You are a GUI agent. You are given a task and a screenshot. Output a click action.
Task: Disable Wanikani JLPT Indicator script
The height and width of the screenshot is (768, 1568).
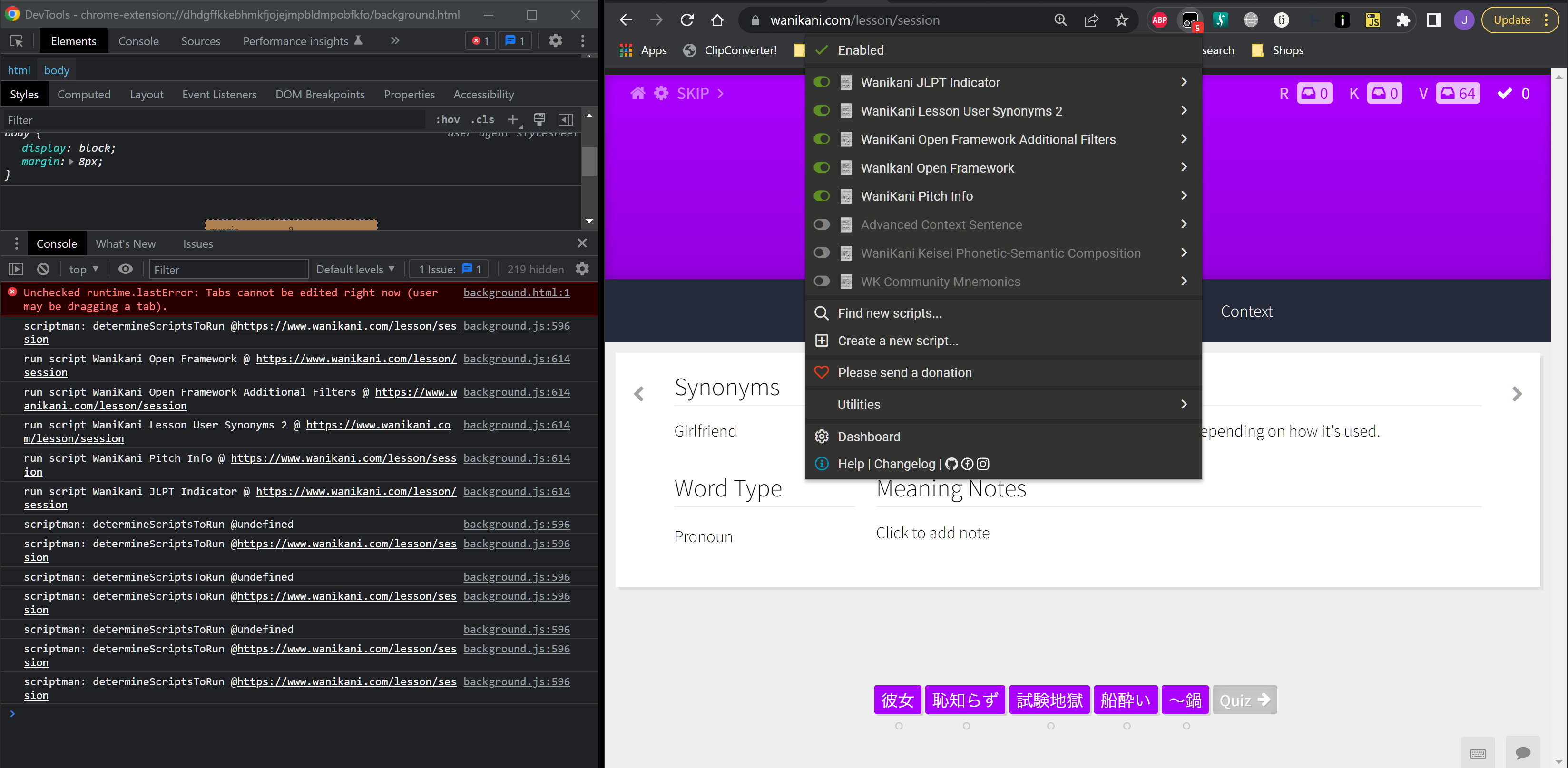(822, 82)
